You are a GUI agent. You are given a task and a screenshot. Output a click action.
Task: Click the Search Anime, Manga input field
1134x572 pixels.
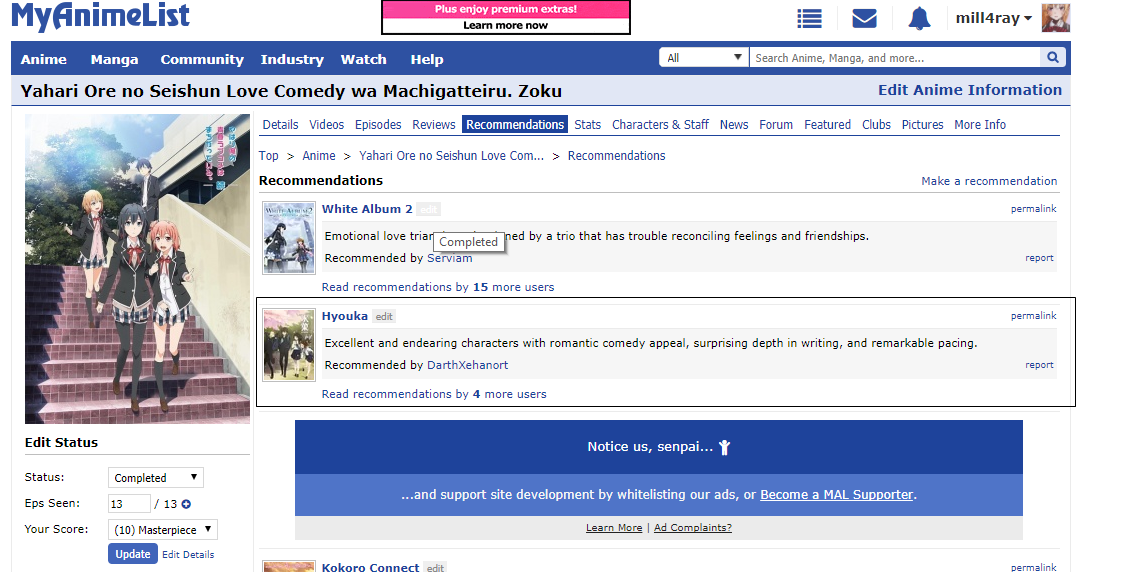[x=895, y=57]
